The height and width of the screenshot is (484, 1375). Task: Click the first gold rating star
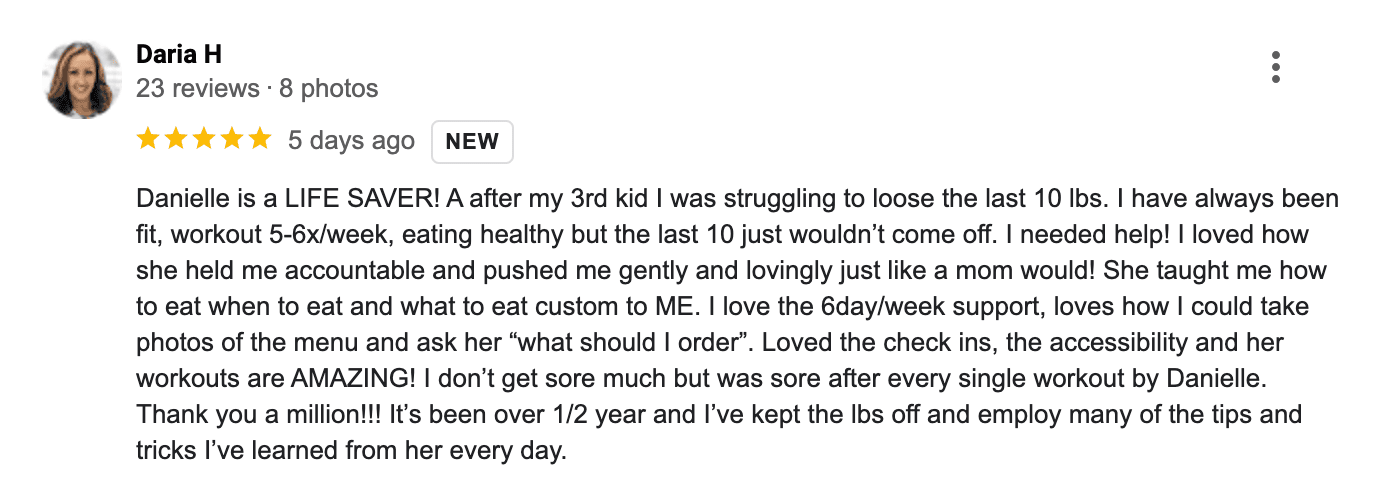tap(149, 139)
